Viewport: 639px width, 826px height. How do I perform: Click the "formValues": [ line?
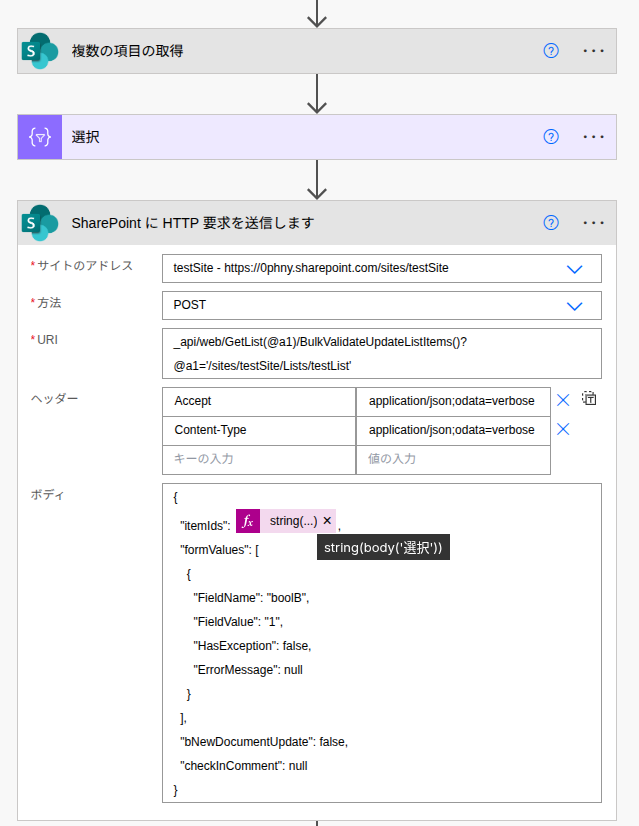219,550
